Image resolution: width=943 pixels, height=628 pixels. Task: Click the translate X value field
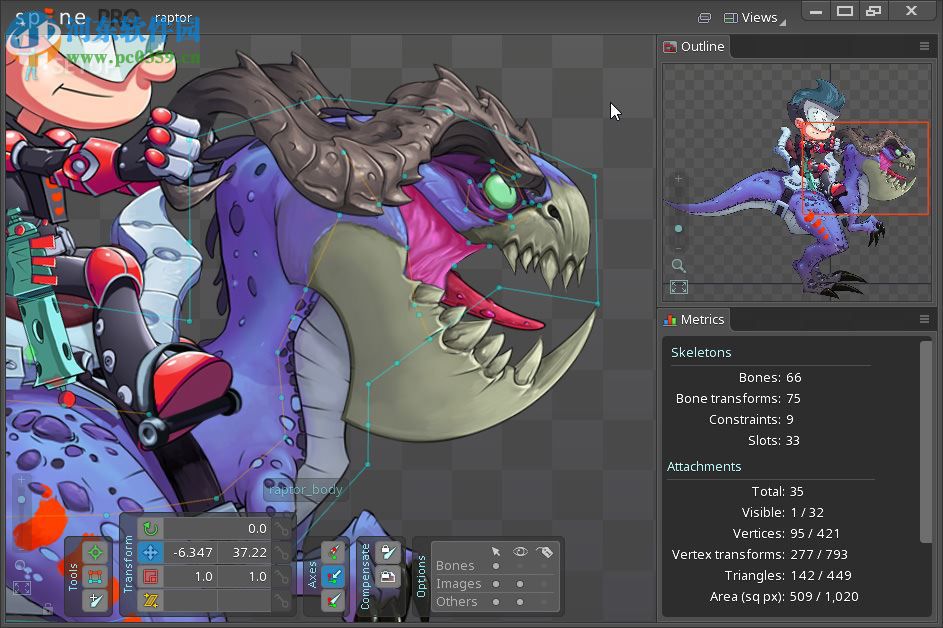(x=192, y=553)
